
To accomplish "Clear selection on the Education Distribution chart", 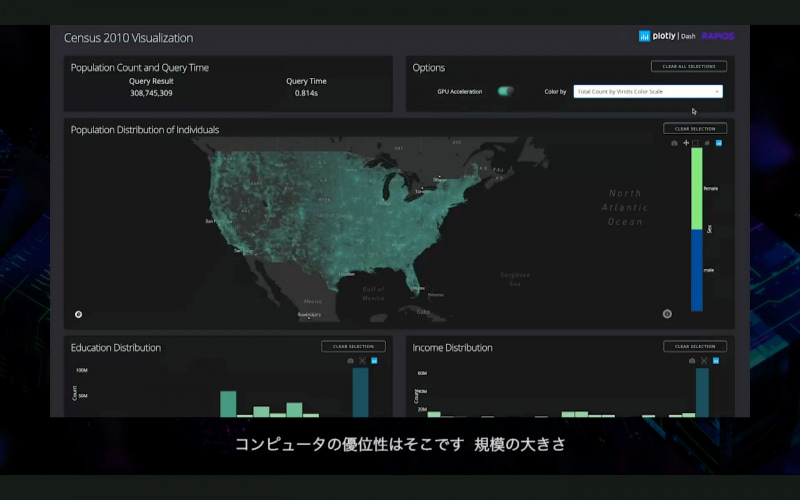I will [353, 346].
